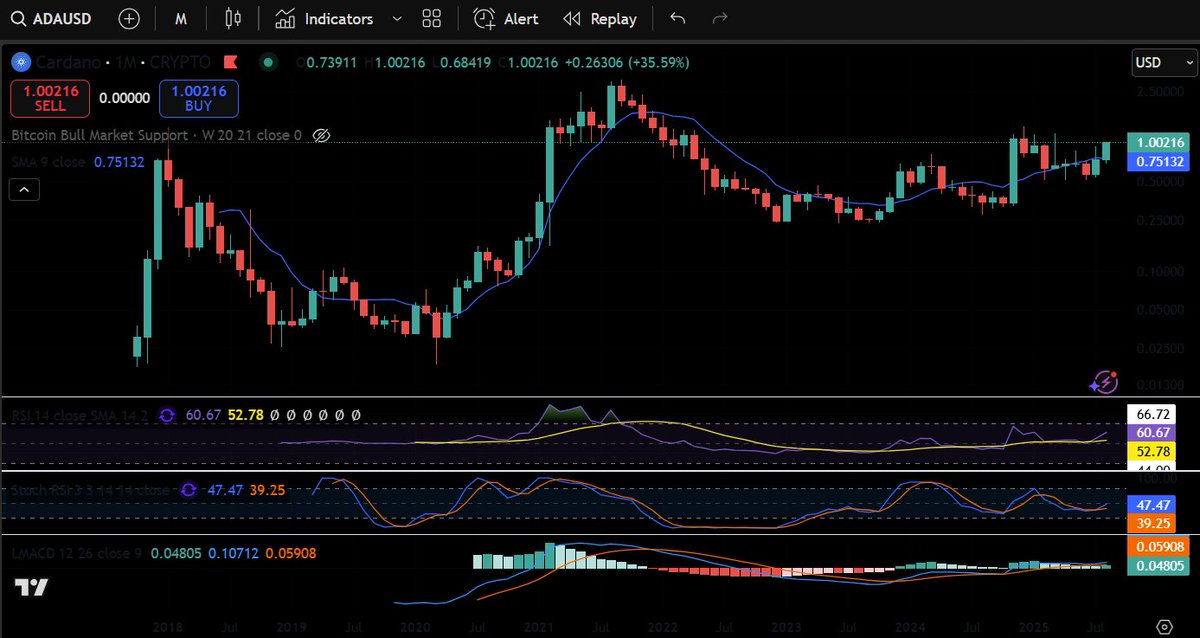Click the purple lightning bolt icon
The width and height of the screenshot is (1200, 638).
coord(1104,381)
